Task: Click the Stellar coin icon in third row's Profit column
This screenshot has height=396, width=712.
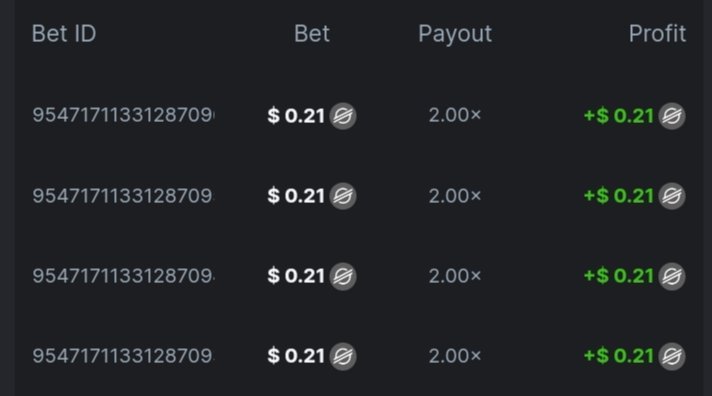Action: (x=672, y=276)
